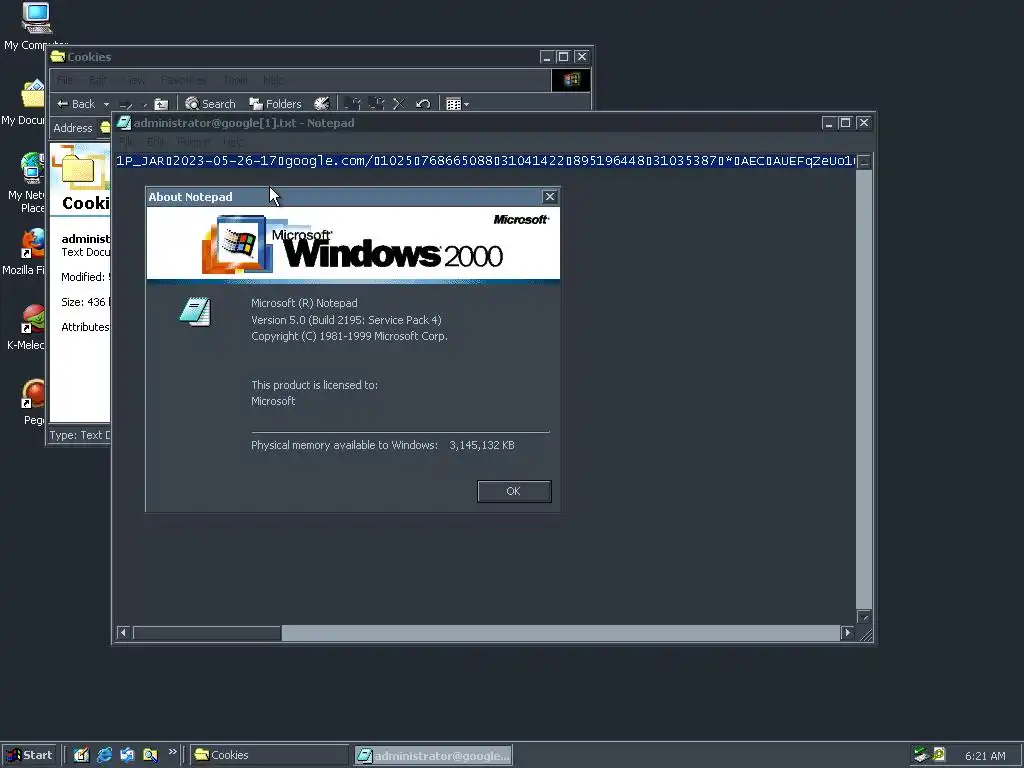Viewport: 1024px width, 768px height.
Task: Click the Delete X icon in Cookies toolbar
Action: 399,104
